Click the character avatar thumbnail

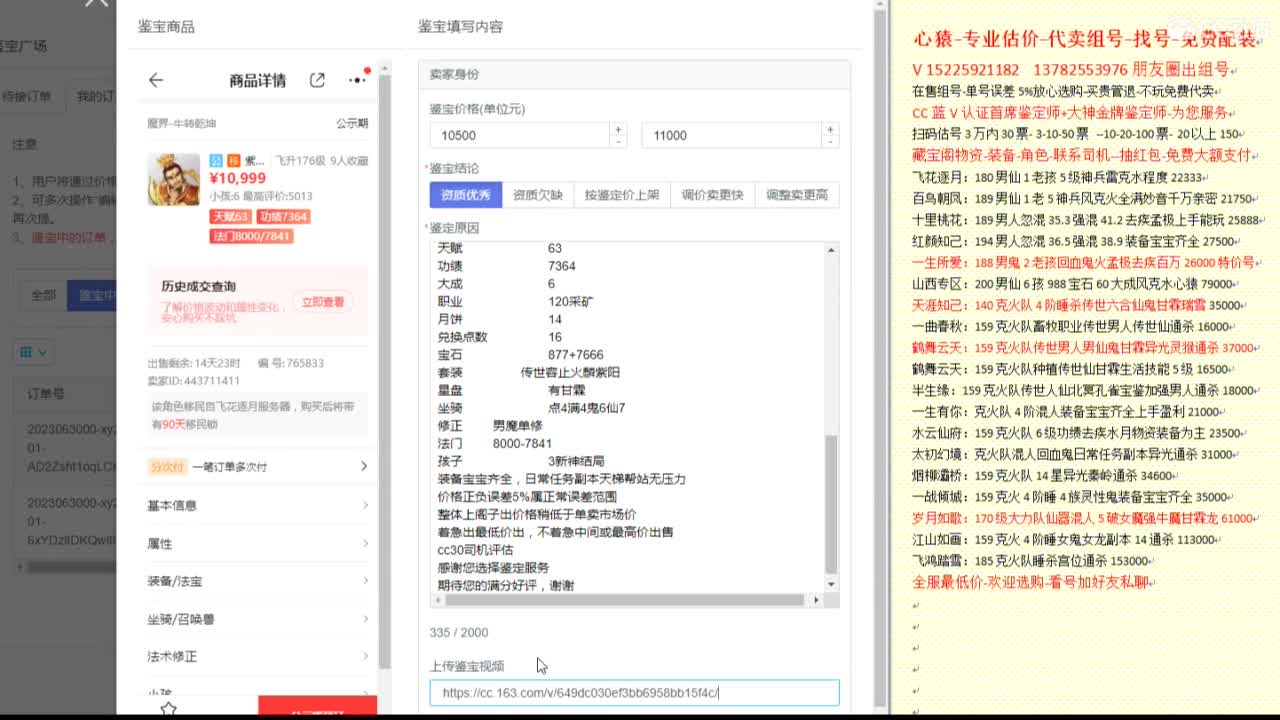(173, 179)
